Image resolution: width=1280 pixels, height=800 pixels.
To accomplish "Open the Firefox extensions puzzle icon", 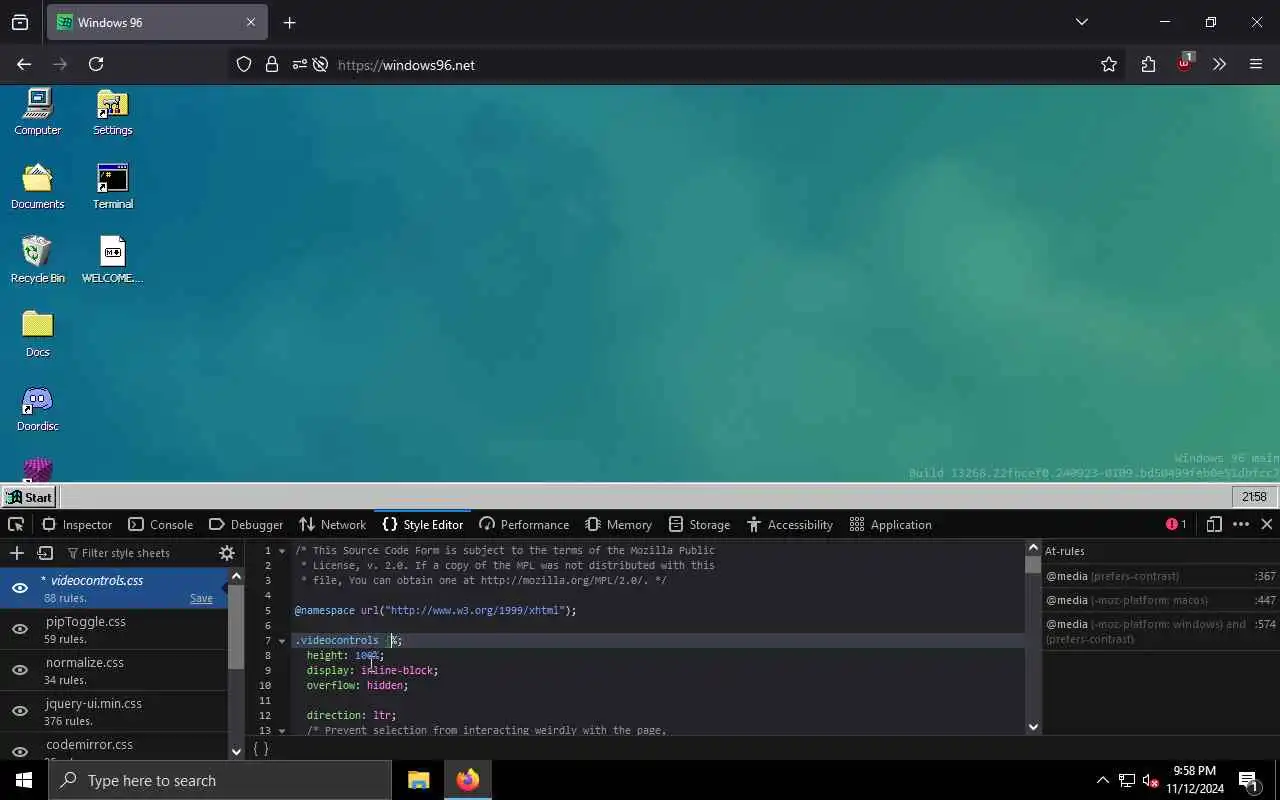I will [x=1148, y=65].
